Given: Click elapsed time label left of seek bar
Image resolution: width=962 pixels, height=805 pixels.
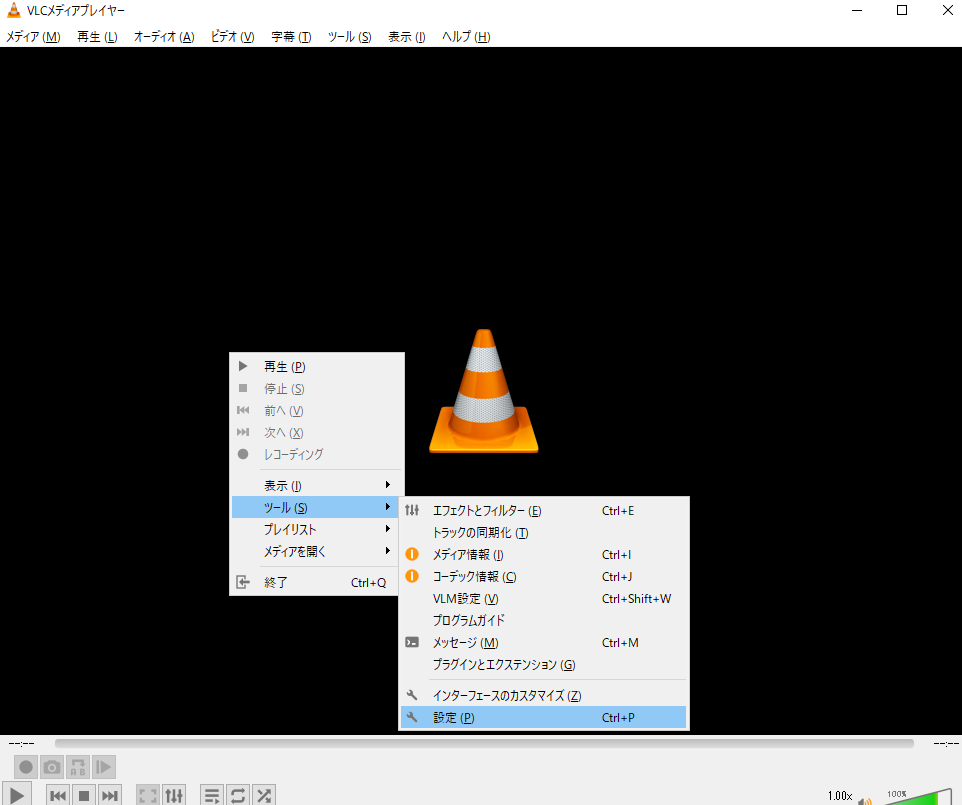Looking at the screenshot, I should coord(21,743).
